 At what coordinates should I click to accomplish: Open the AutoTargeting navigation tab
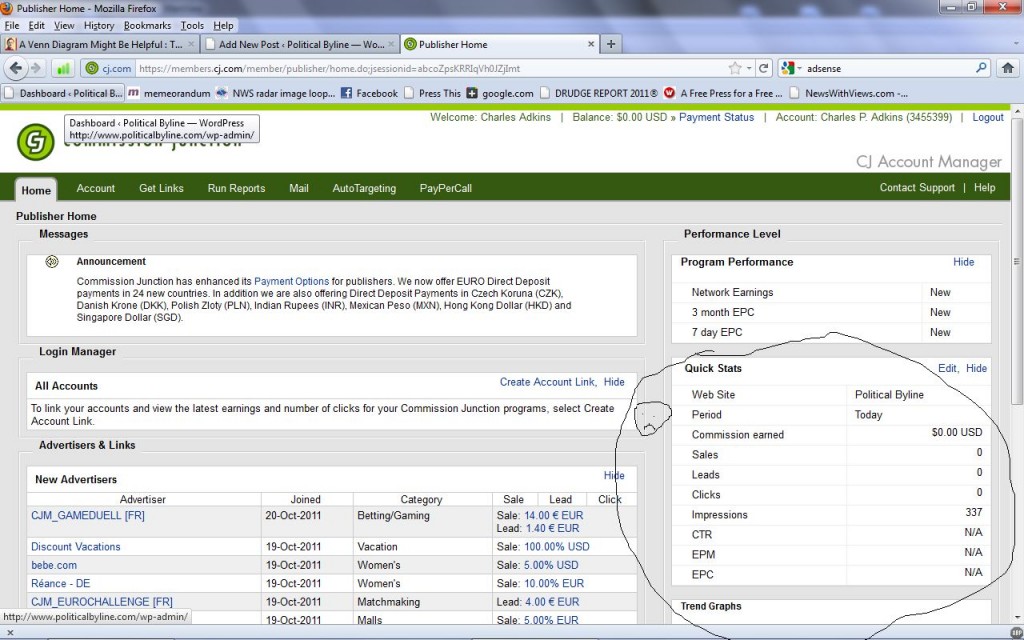tap(364, 188)
